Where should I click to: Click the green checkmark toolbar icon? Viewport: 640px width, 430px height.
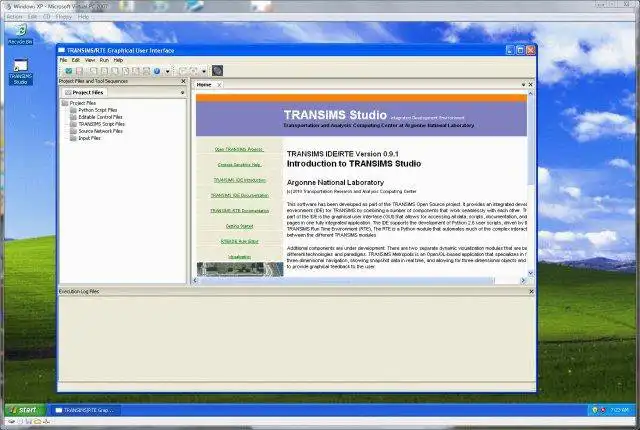[x=69, y=71]
